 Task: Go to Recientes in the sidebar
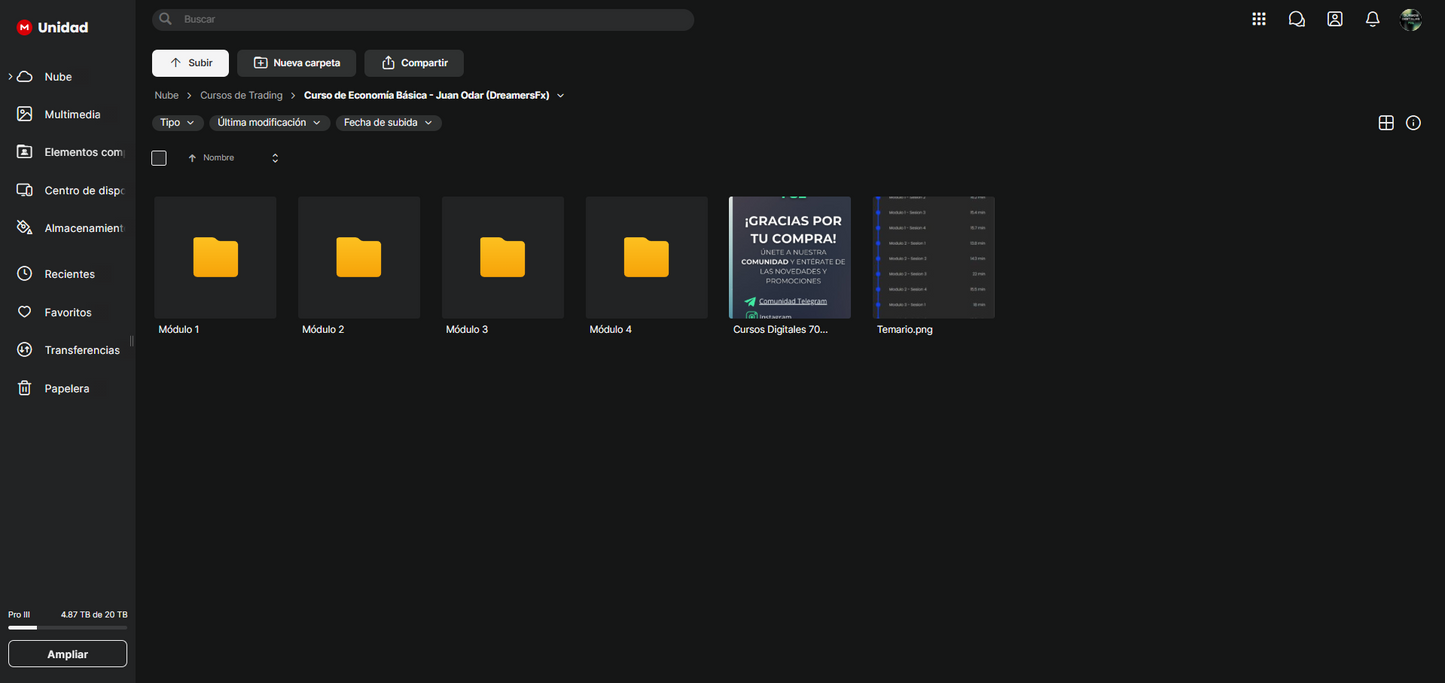pyautogui.click(x=69, y=274)
